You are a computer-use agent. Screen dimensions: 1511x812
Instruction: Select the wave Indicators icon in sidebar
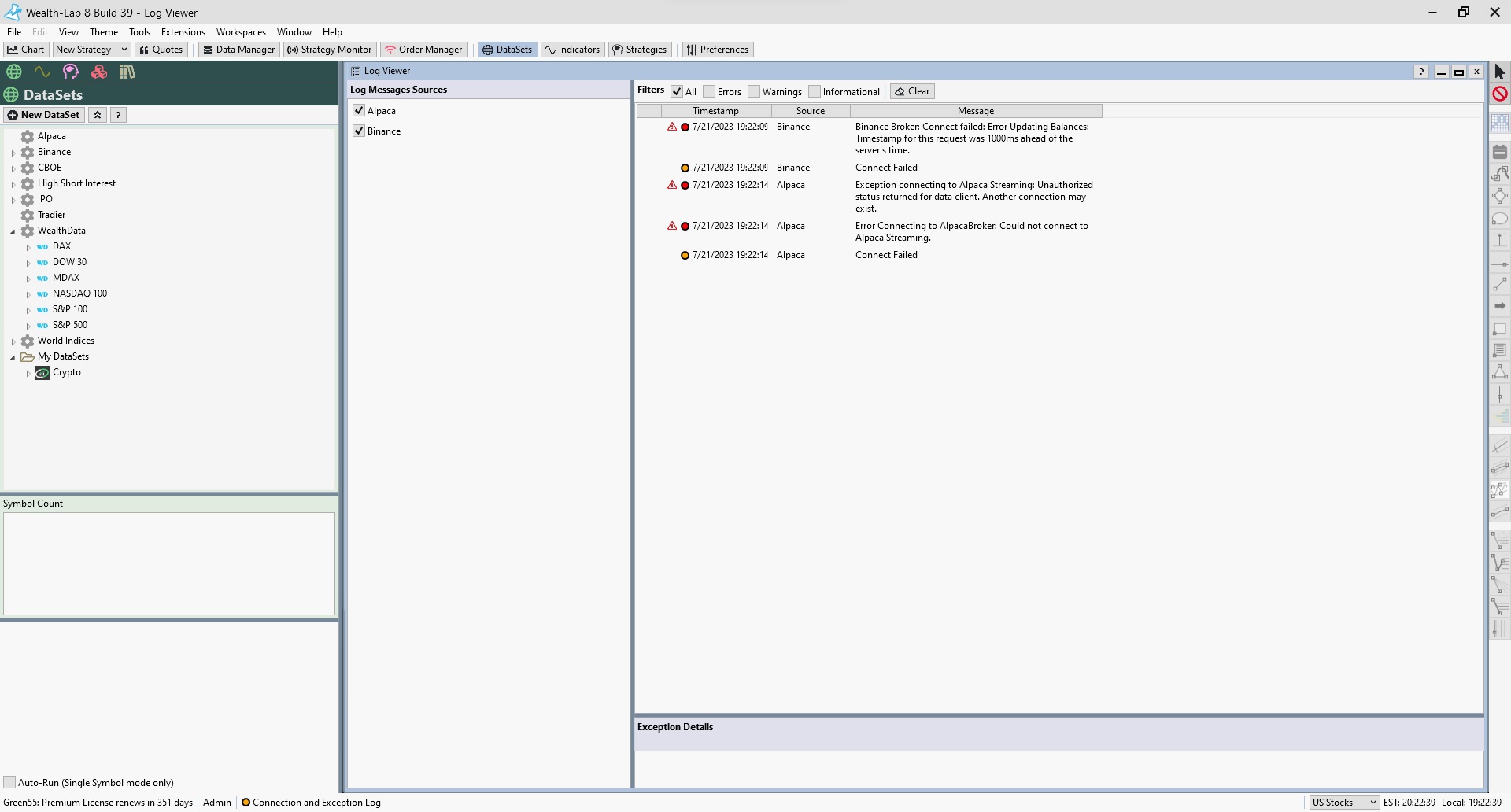tap(42, 72)
